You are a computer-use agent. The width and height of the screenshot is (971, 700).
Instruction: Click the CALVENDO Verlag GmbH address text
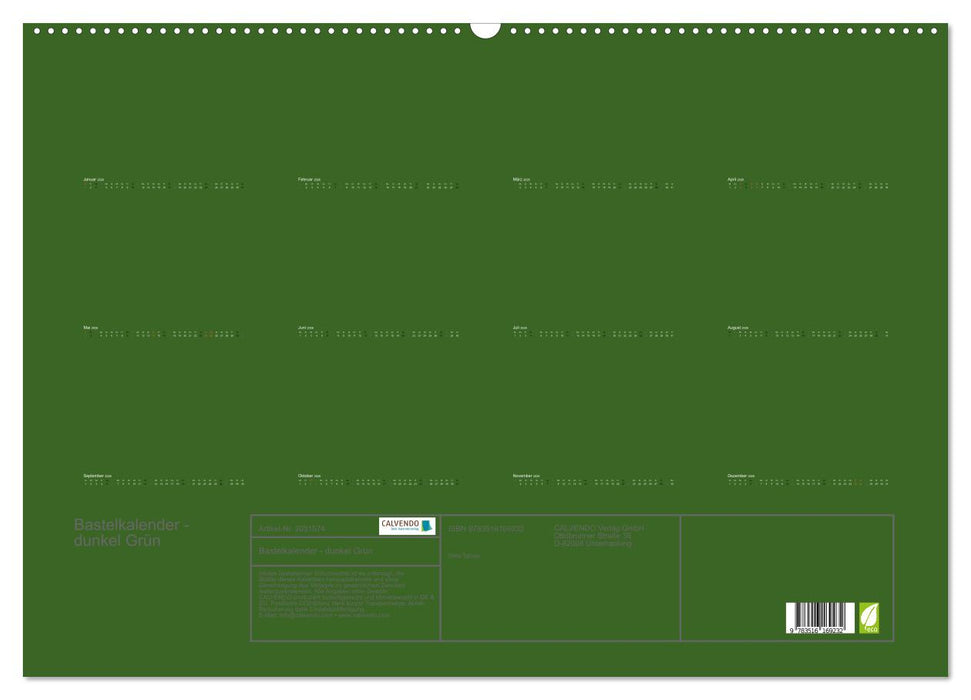[598, 535]
